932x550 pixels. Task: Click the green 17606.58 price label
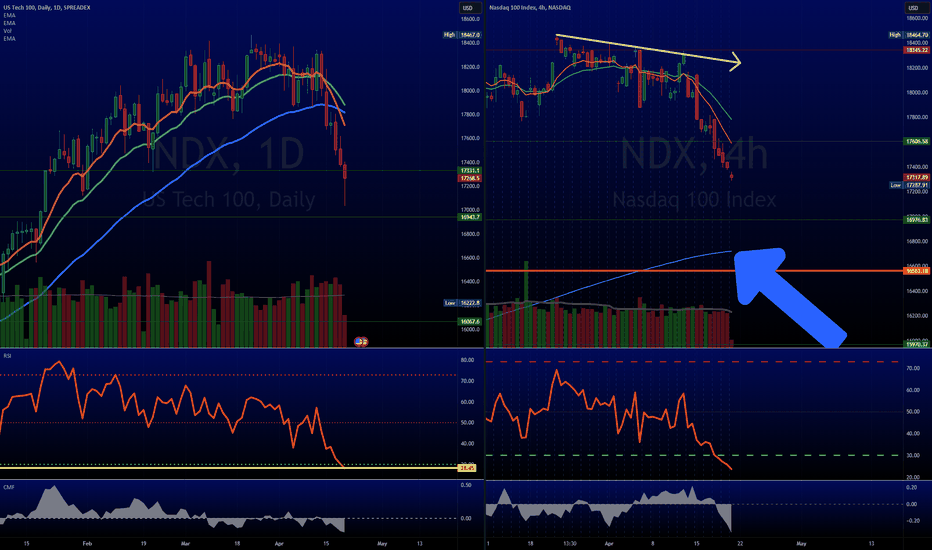[916, 142]
